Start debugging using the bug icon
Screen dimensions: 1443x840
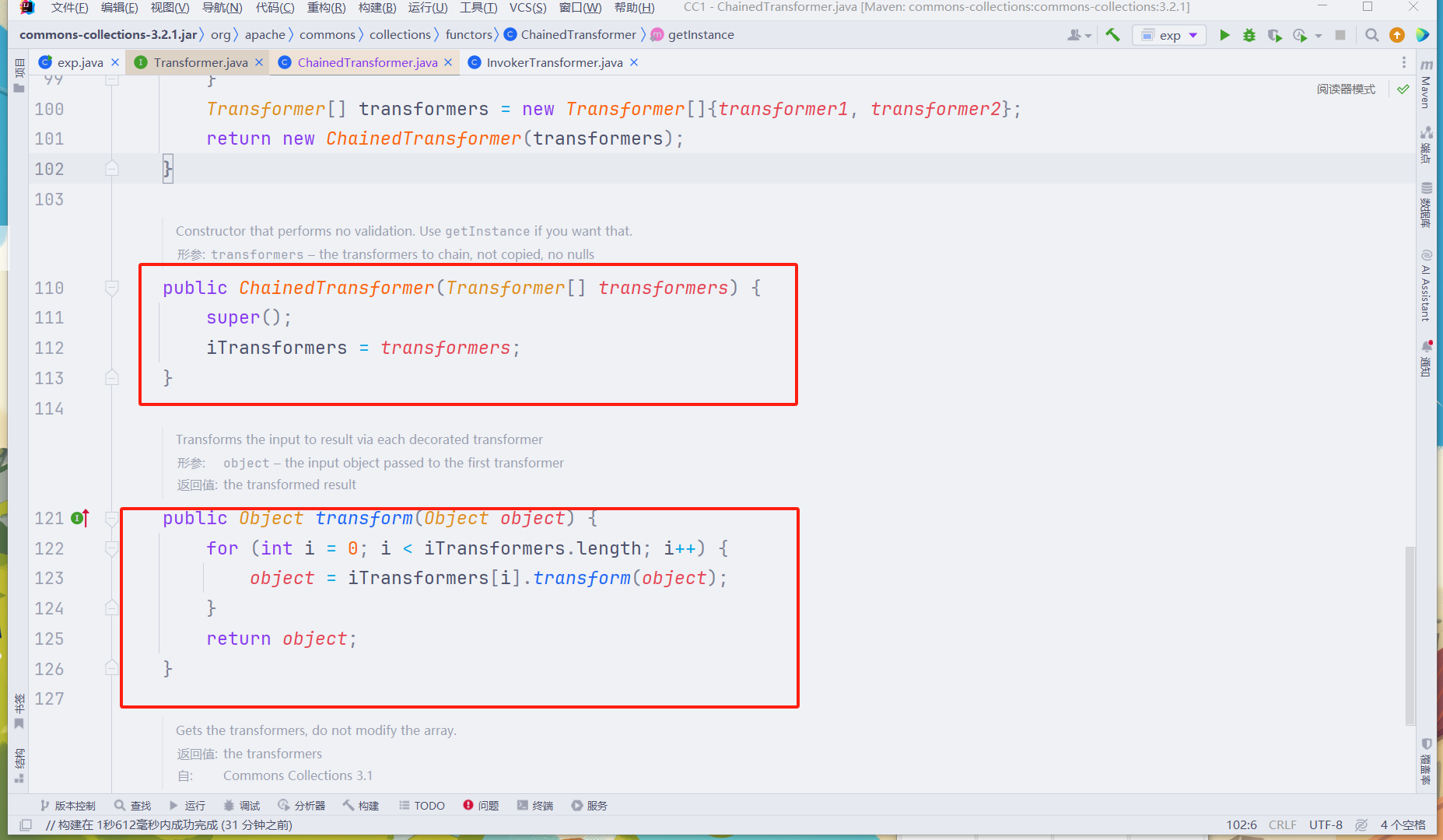[x=1249, y=35]
